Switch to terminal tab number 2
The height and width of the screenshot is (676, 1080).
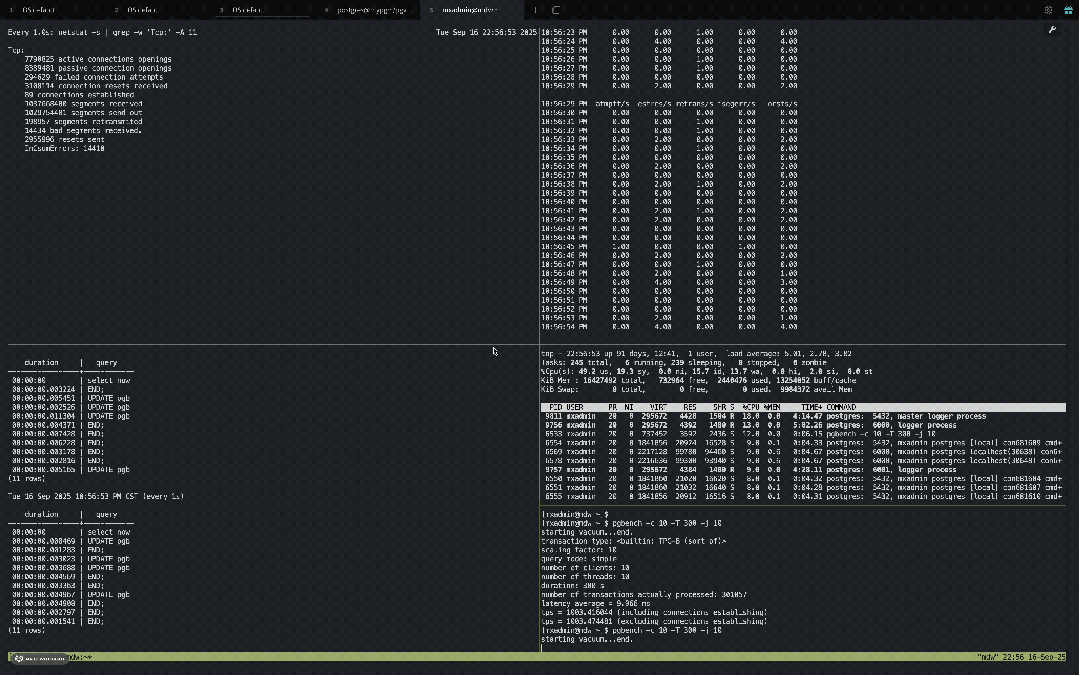pos(158,10)
